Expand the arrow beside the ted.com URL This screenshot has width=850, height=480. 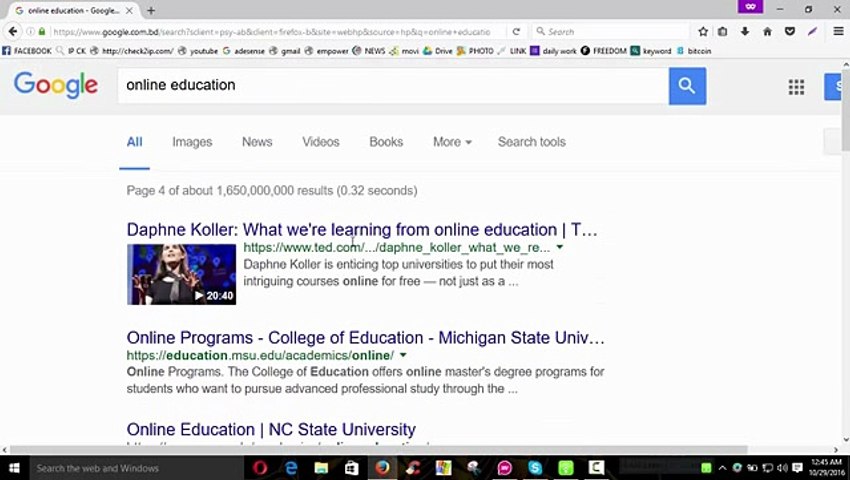click(560, 247)
